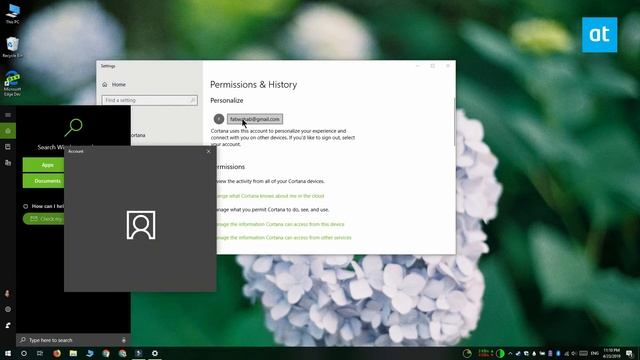
Task: Click Home in the Settings sidebar
Action: point(114,84)
